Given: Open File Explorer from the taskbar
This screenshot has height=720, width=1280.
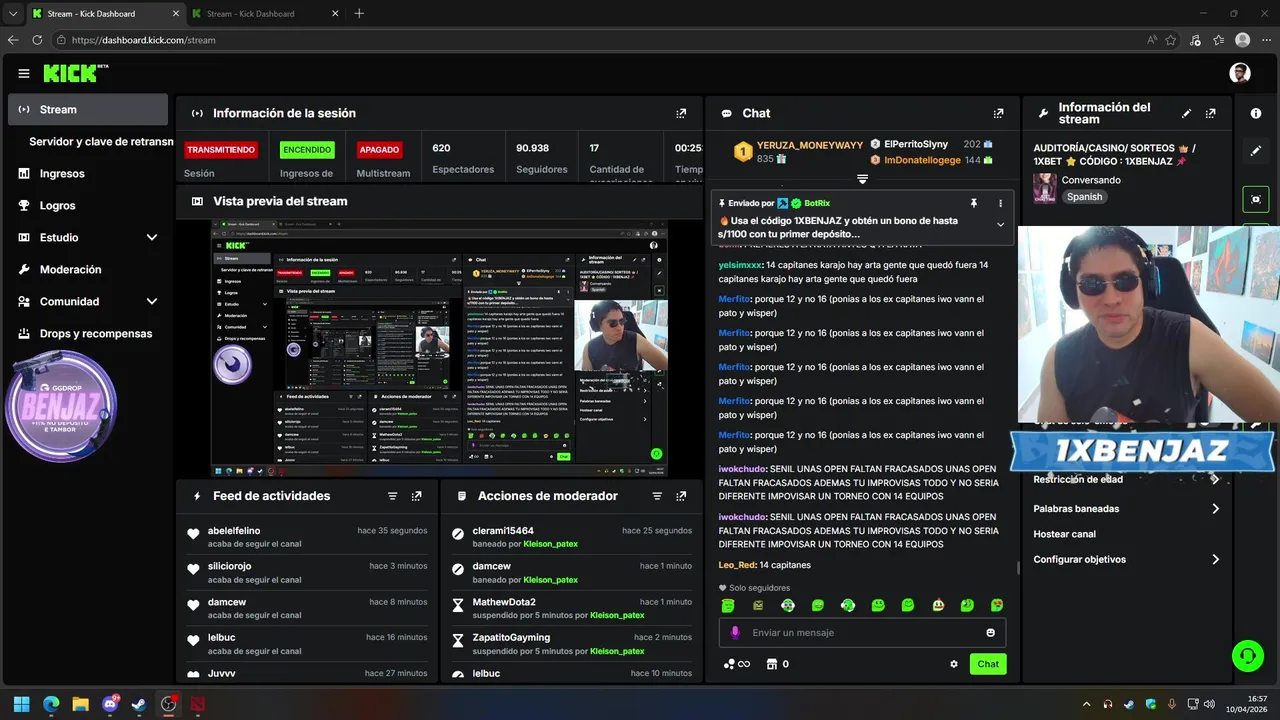Looking at the screenshot, I should click(x=80, y=704).
